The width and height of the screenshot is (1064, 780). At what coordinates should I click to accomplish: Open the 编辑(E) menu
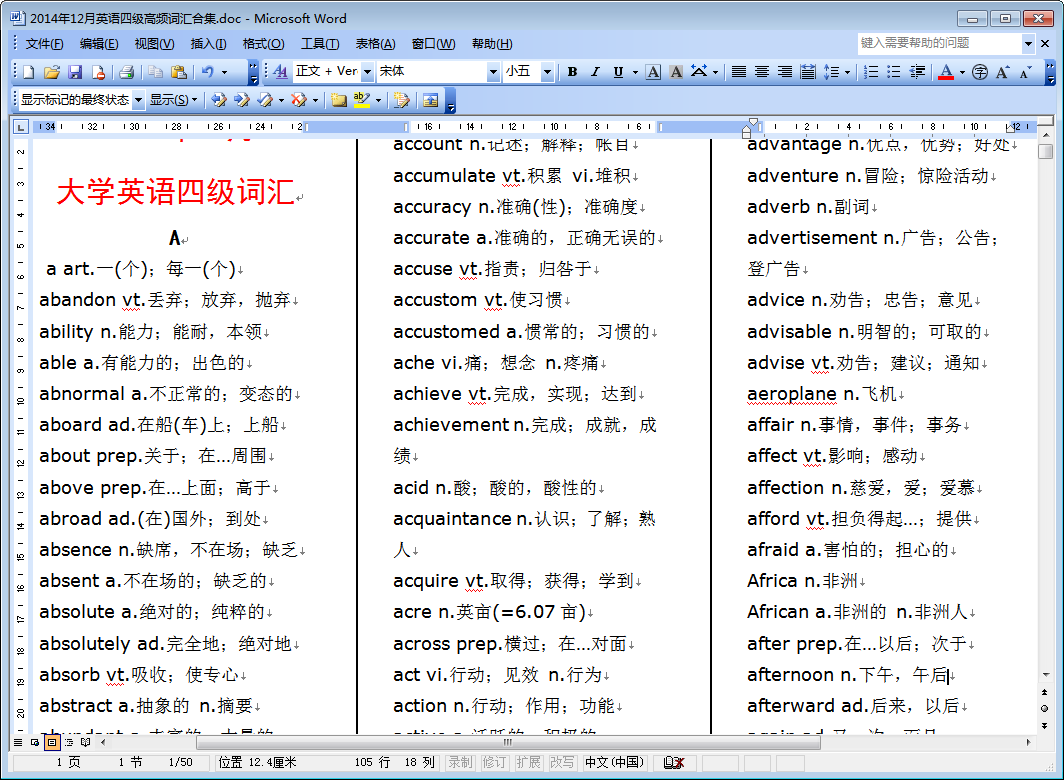click(99, 43)
